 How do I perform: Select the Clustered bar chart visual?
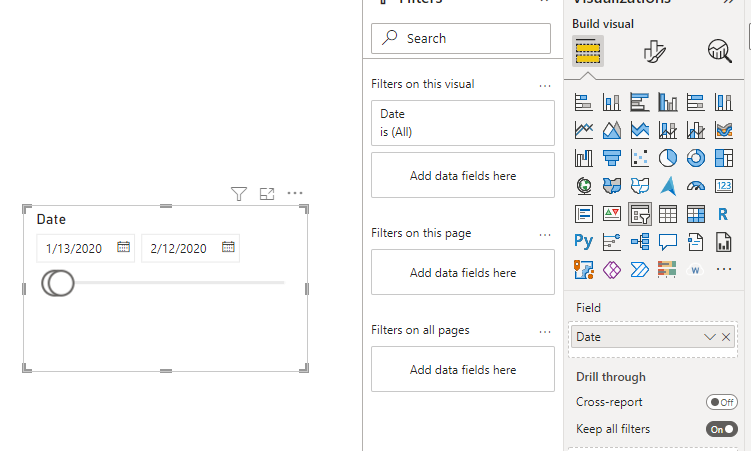[639, 102]
